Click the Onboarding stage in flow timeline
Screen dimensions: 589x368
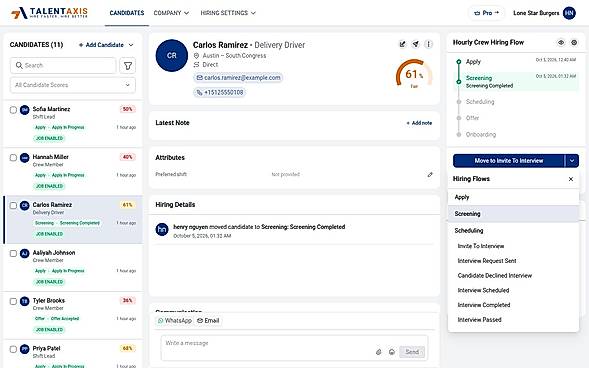click(x=481, y=134)
